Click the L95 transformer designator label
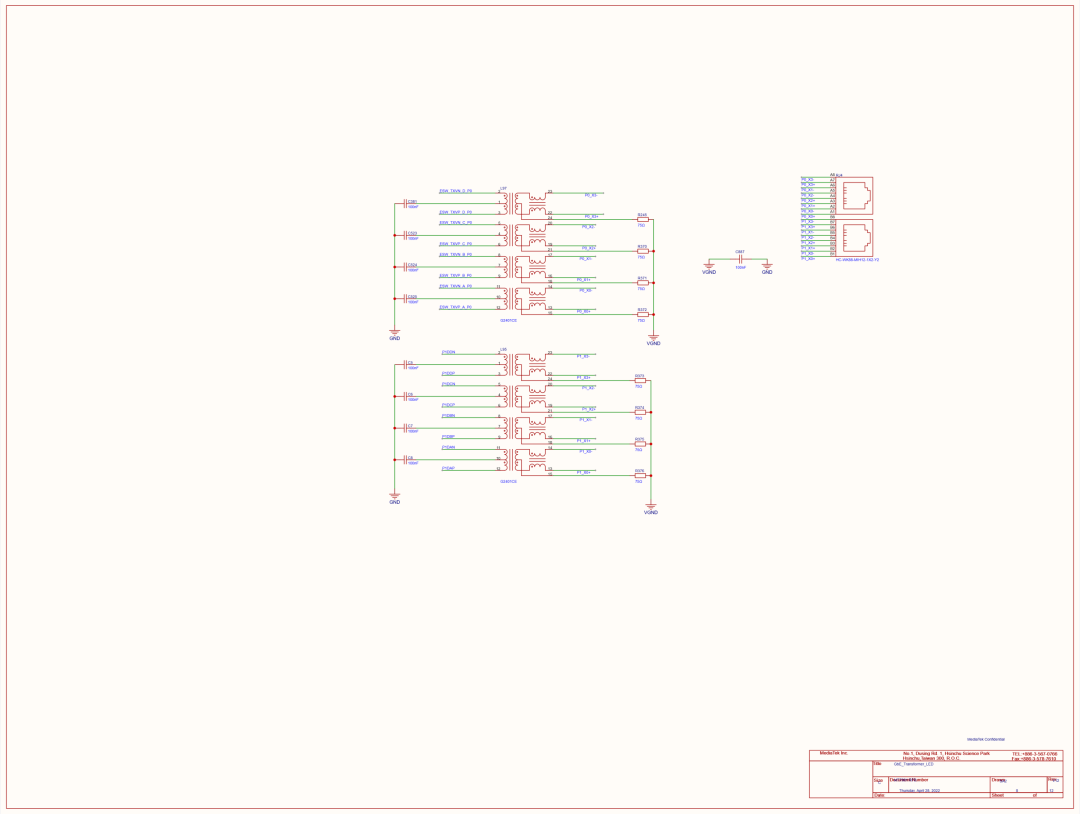 [503, 349]
